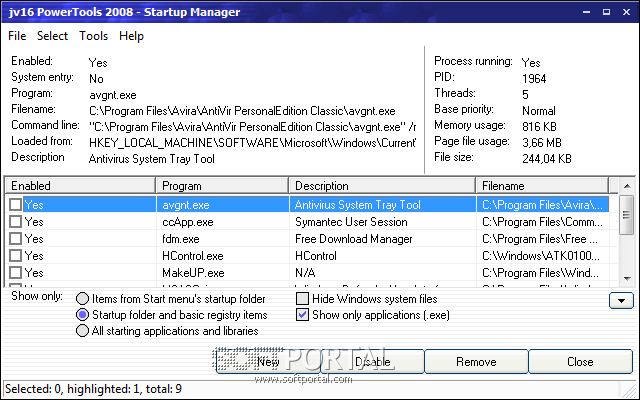Click the C:\Program Files\Comm... filename cell
The height and width of the screenshot is (400, 640).
tap(542, 222)
